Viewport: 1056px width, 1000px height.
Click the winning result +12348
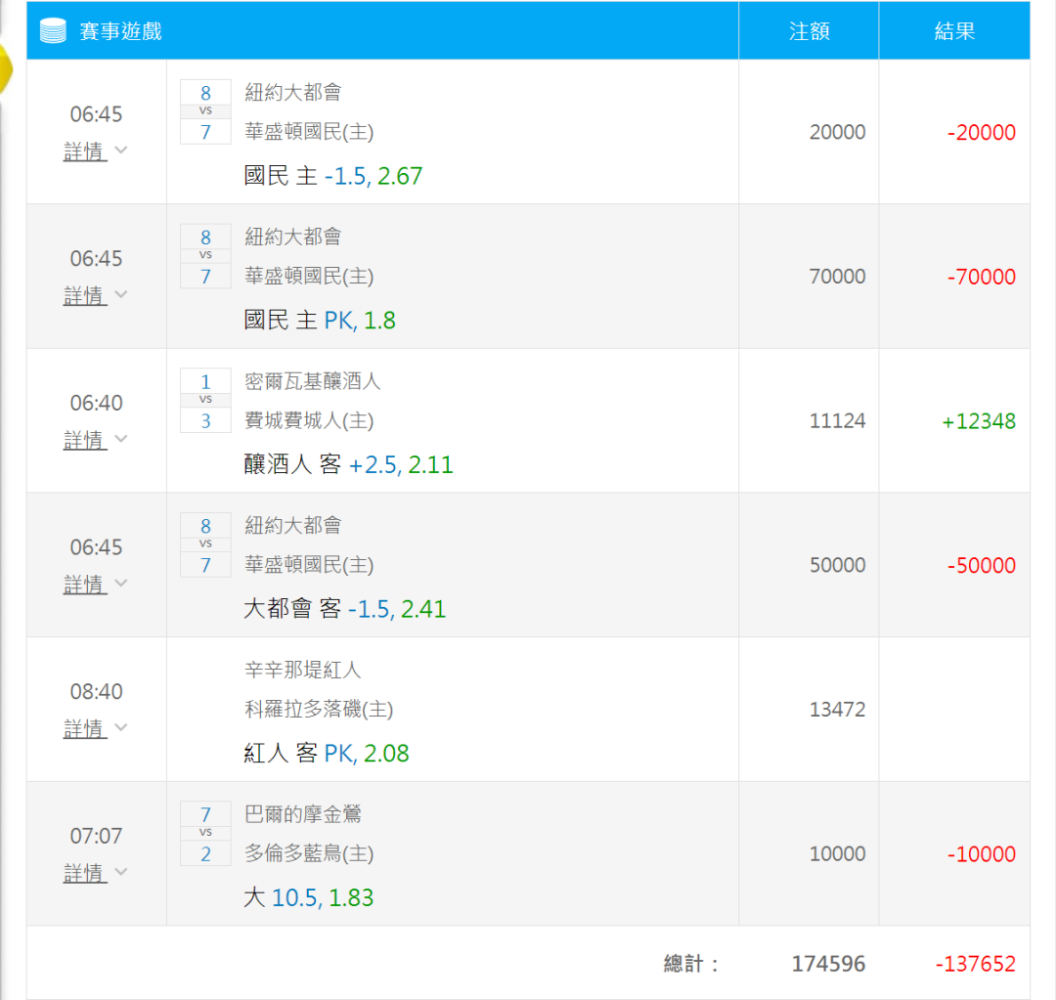click(x=979, y=421)
